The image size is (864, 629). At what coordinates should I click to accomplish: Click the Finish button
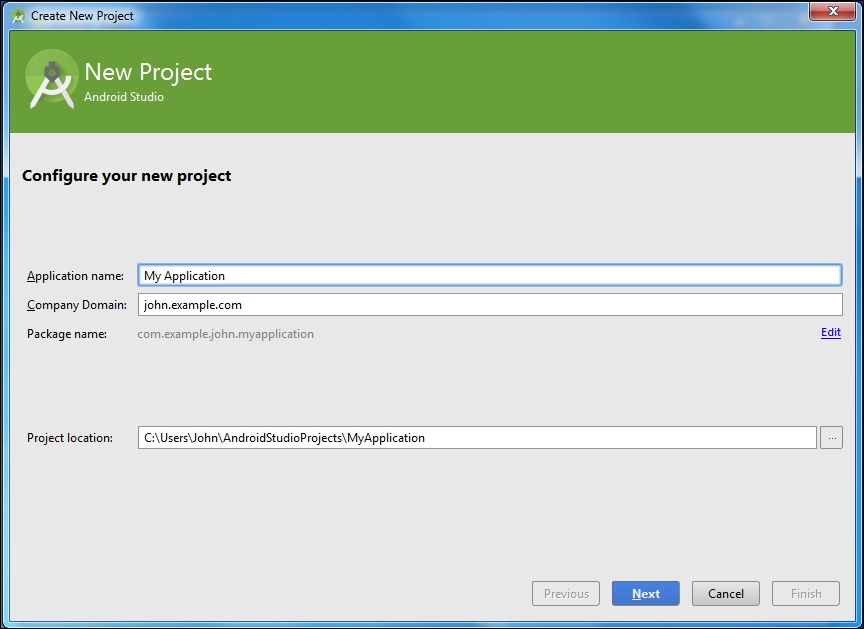(x=806, y=593)
